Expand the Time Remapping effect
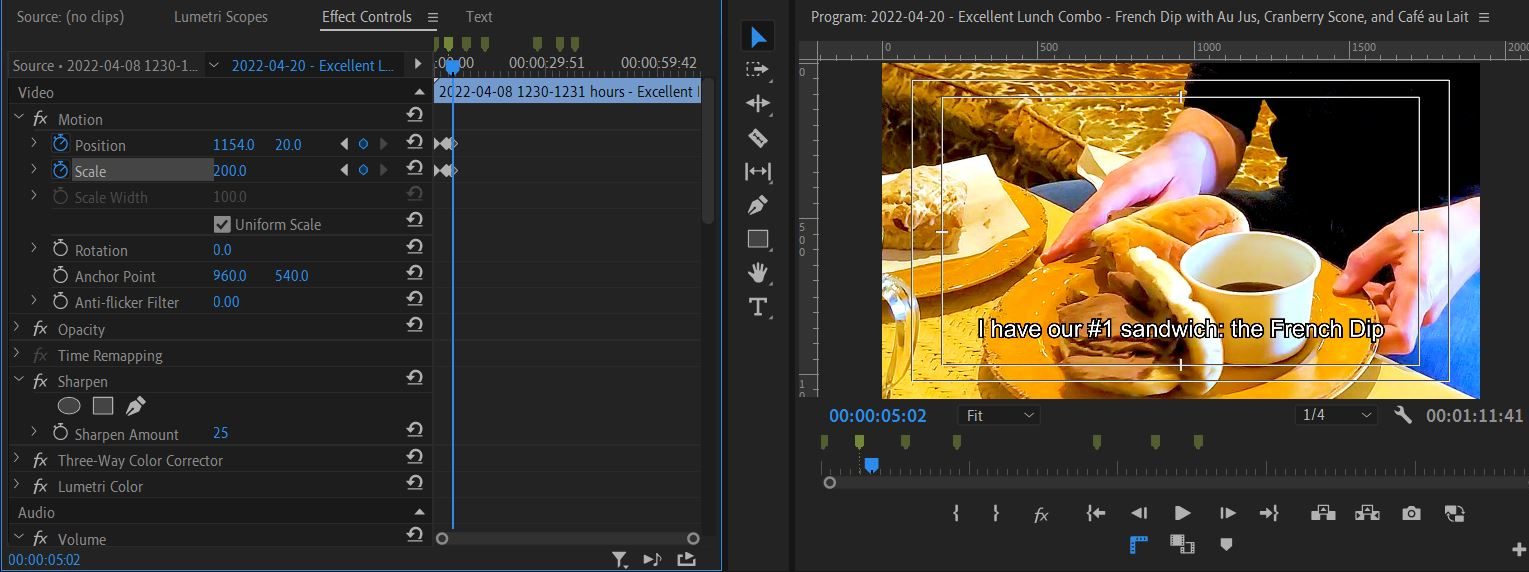1529x572 pixels. (17, 354)
